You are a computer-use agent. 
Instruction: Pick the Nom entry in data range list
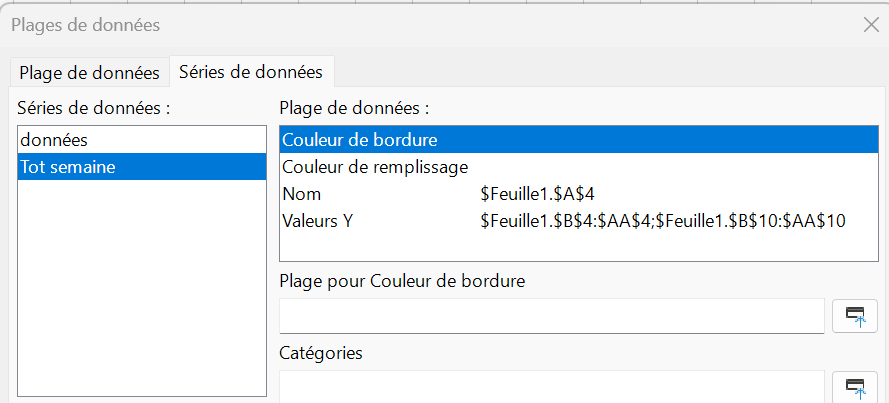click(302, 194)
